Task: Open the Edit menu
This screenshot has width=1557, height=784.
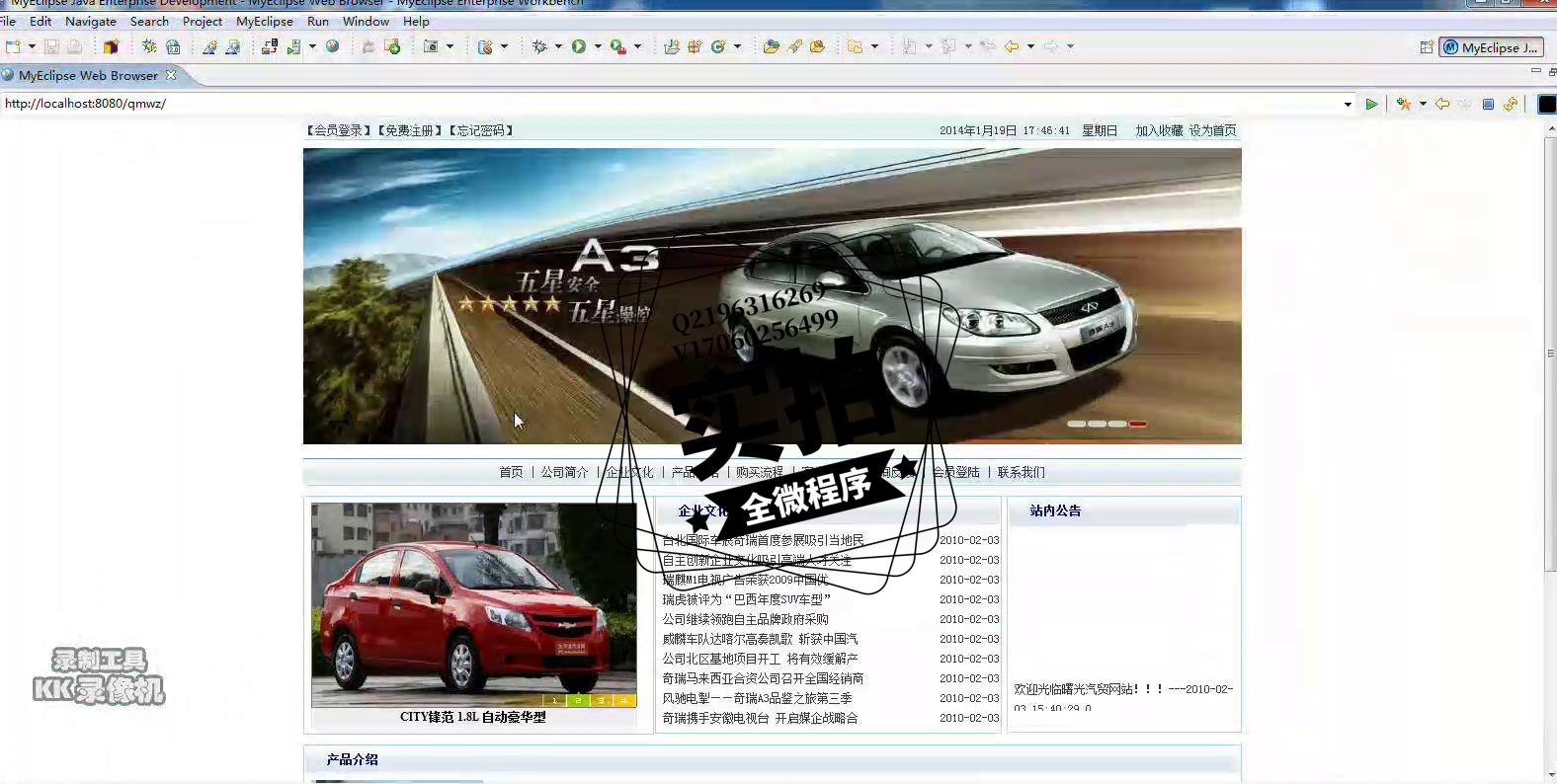Action: tap(41, 21)
